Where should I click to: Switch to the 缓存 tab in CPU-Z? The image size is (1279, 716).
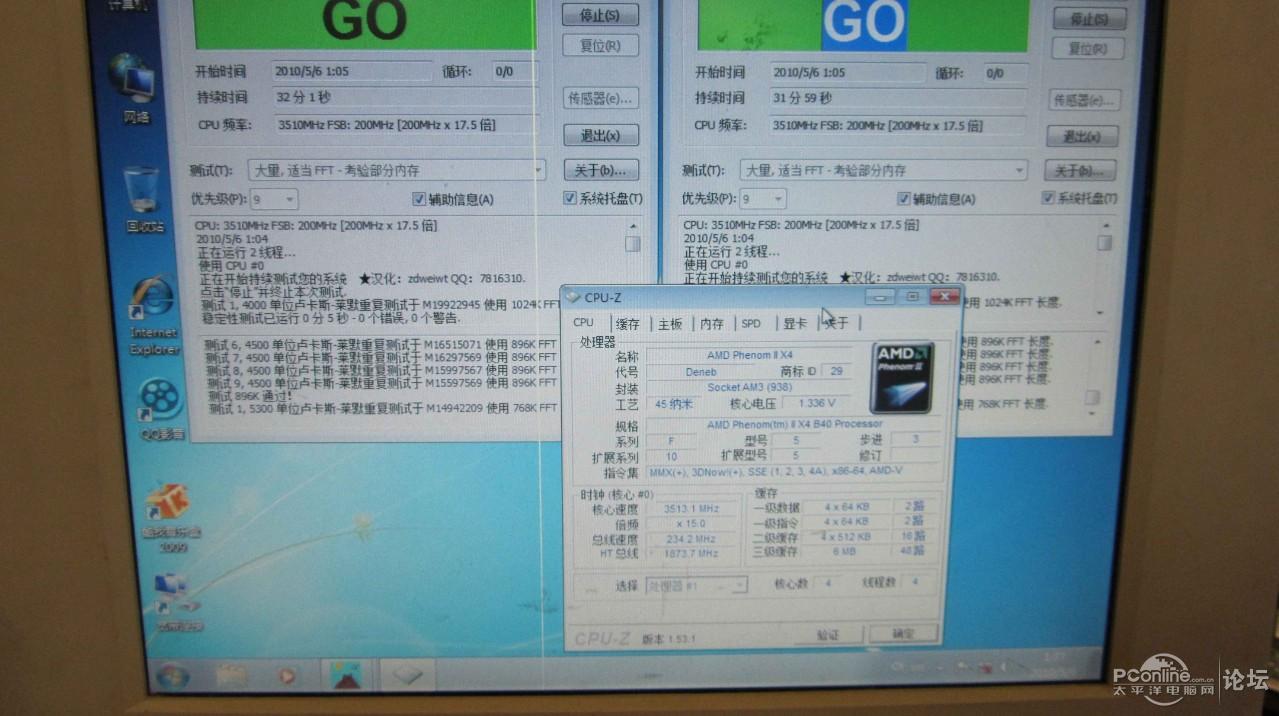[628, 323]
